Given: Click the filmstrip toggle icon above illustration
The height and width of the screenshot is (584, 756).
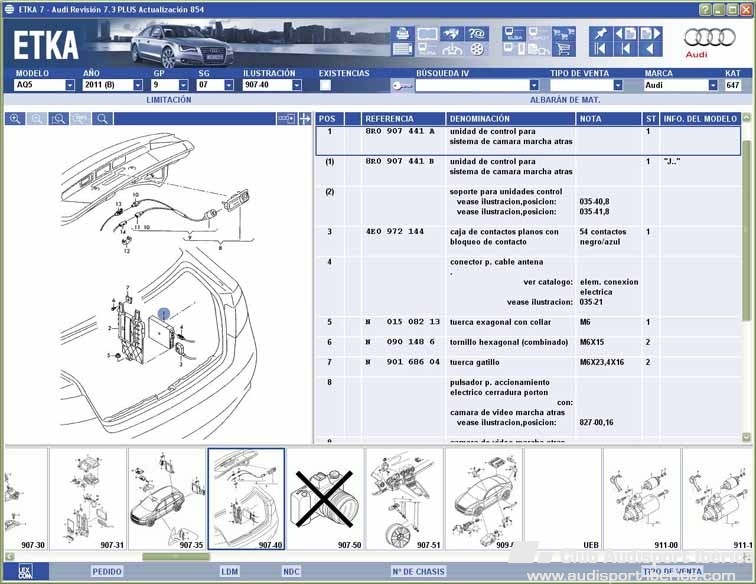Looking at the screenshot, I should click(286, 119).
